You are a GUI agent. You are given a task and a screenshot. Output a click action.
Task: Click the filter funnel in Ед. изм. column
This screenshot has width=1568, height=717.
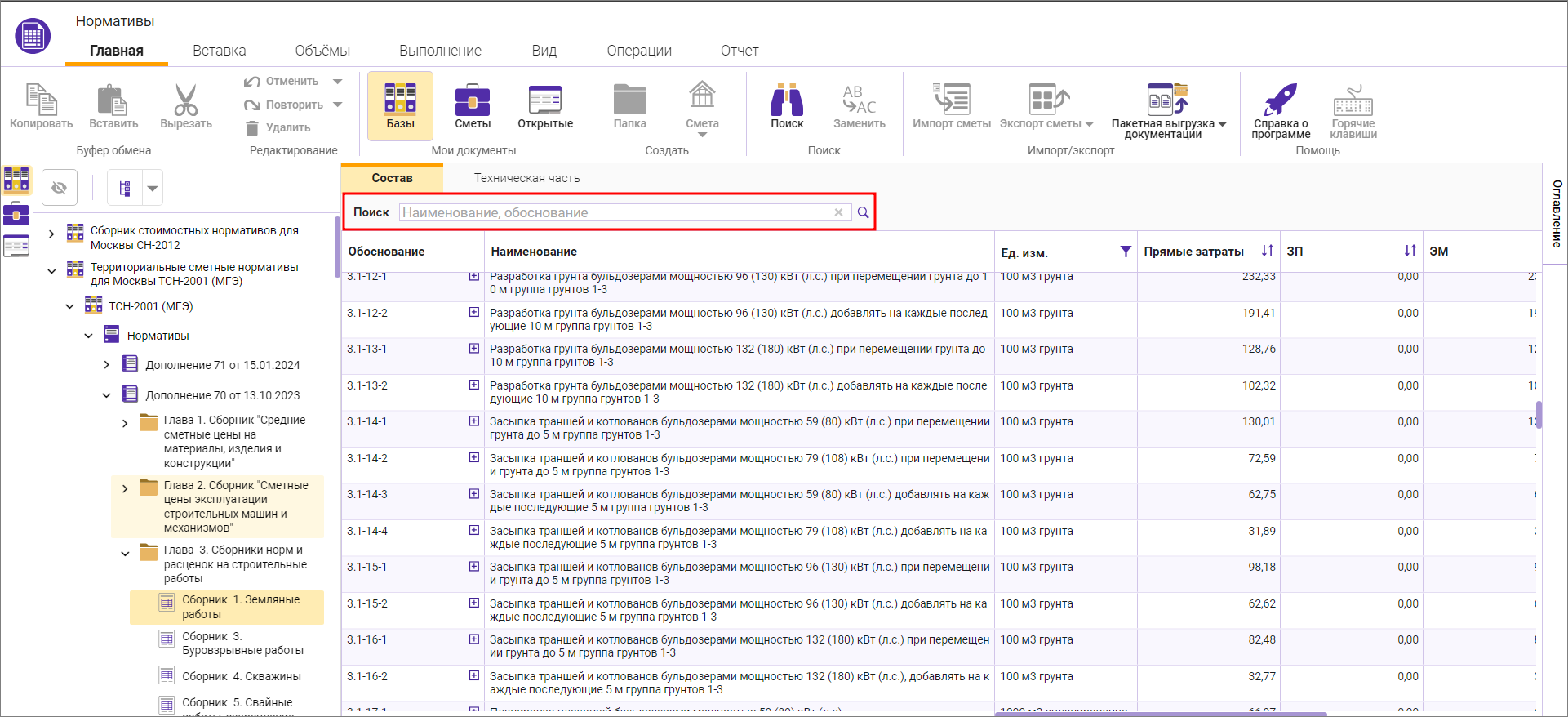coord(1126,252)
